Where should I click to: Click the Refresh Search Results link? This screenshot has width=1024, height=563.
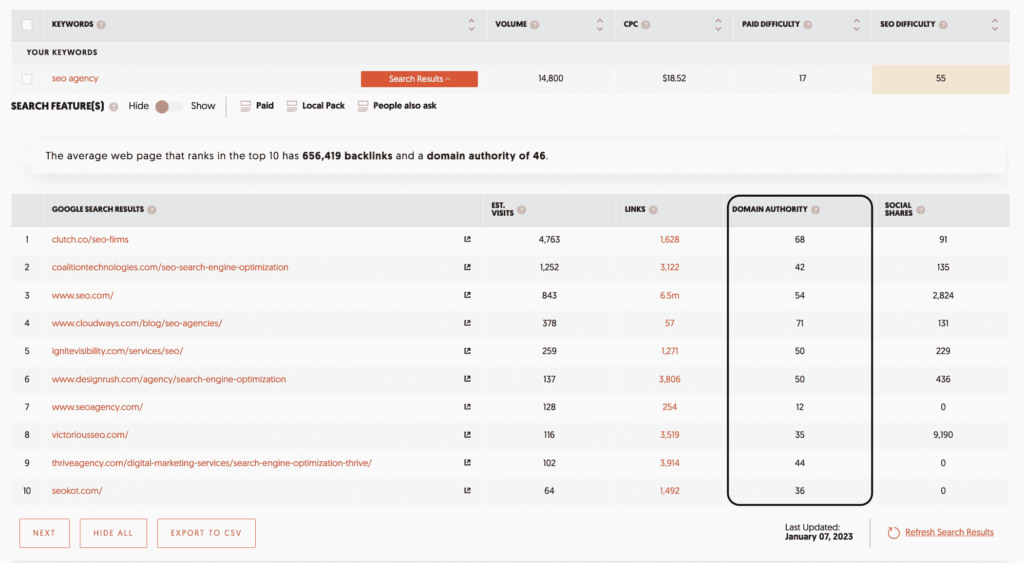(x=949, y=533)
